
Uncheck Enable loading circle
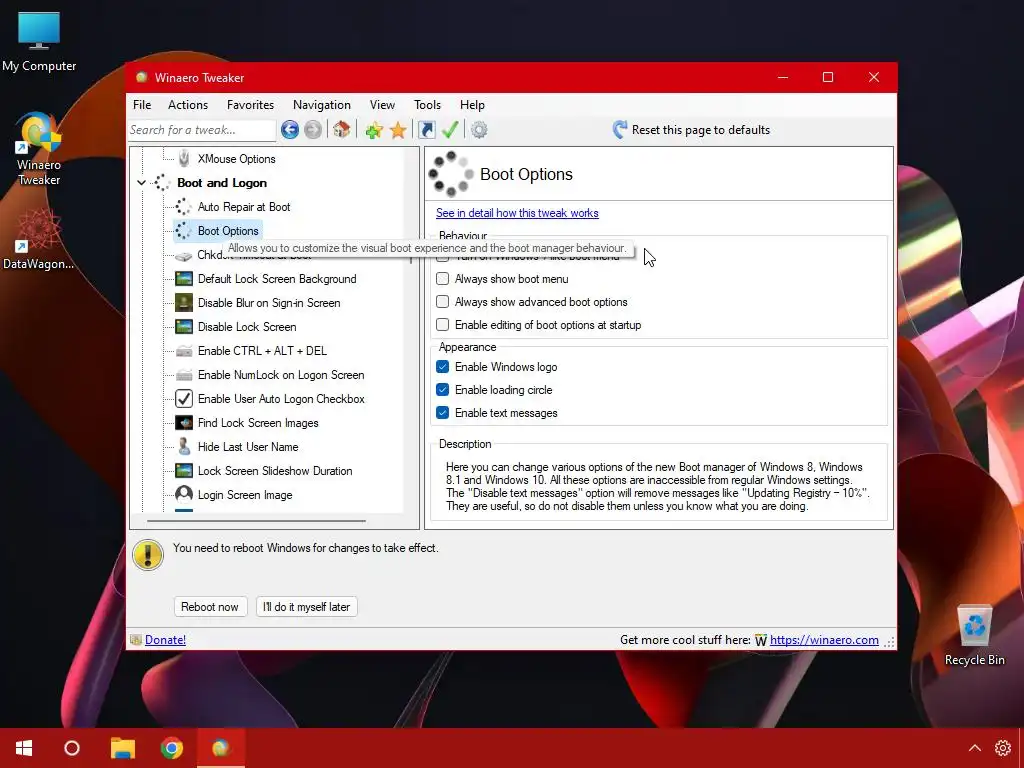(x=443, y=390)
